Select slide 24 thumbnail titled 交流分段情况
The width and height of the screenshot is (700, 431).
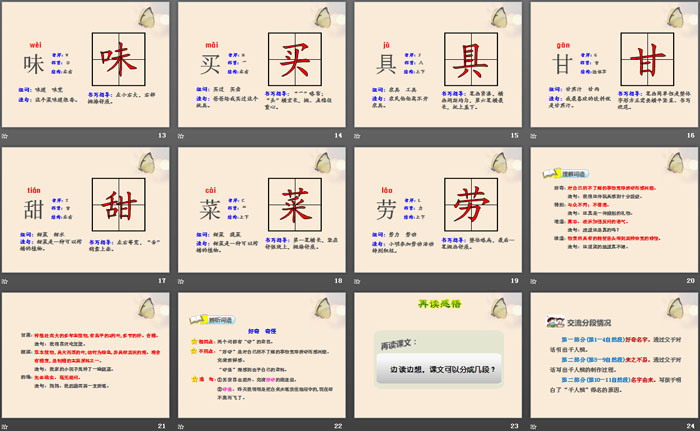[614, 355]
